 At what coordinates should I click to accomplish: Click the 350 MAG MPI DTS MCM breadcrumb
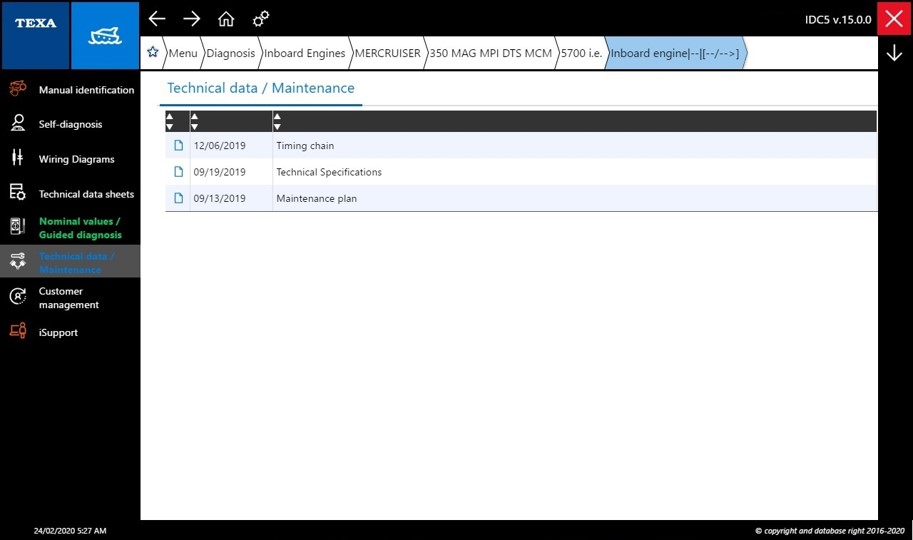pos(490,53)
